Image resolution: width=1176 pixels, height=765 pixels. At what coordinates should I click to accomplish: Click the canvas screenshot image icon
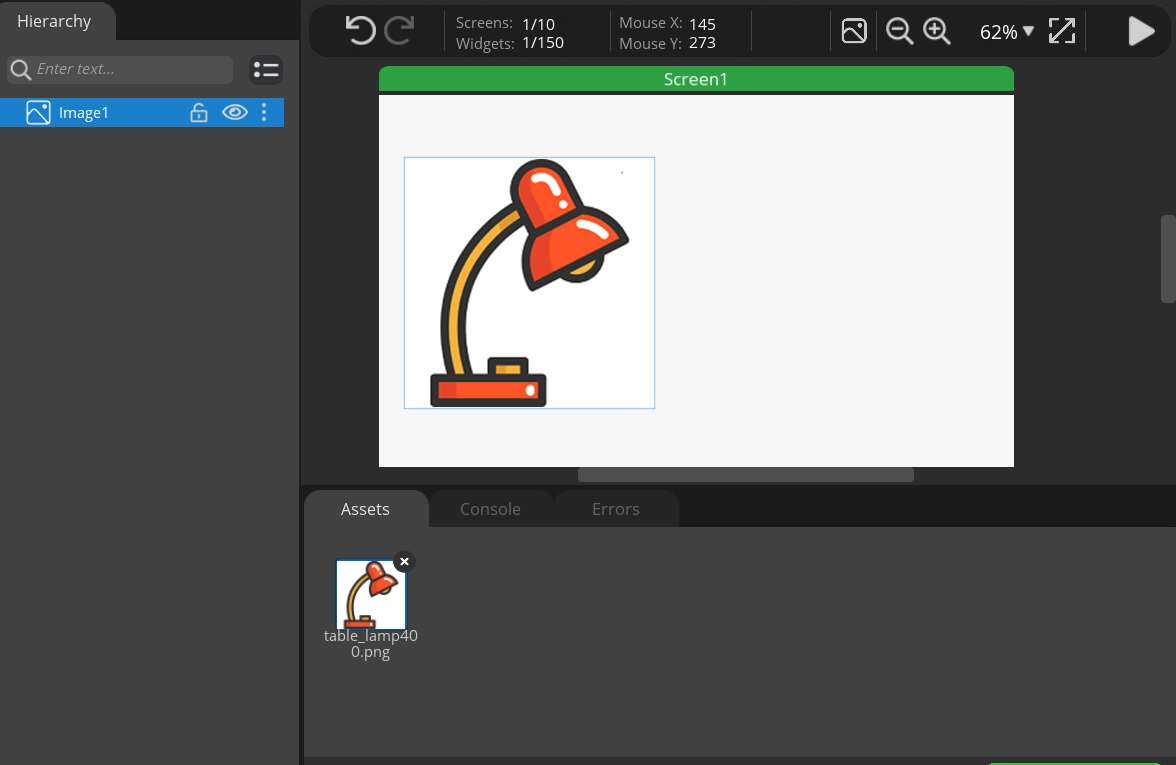[854, 31]
